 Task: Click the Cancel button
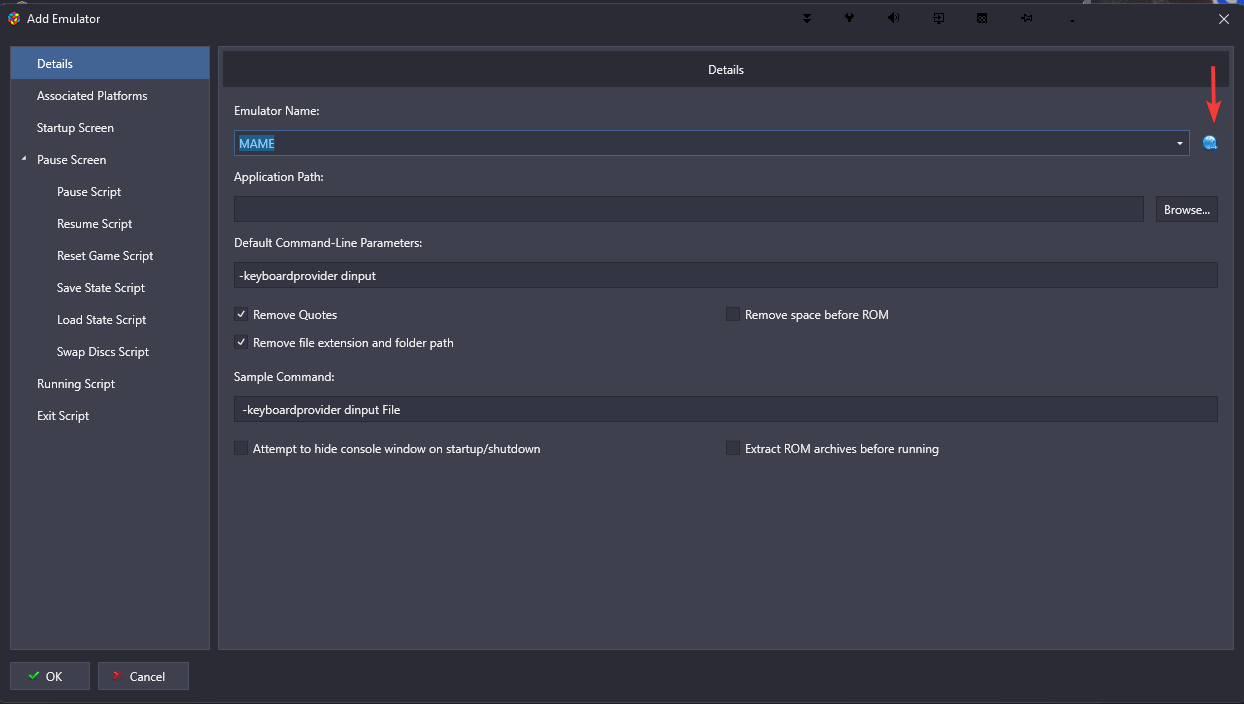(143, 676)
